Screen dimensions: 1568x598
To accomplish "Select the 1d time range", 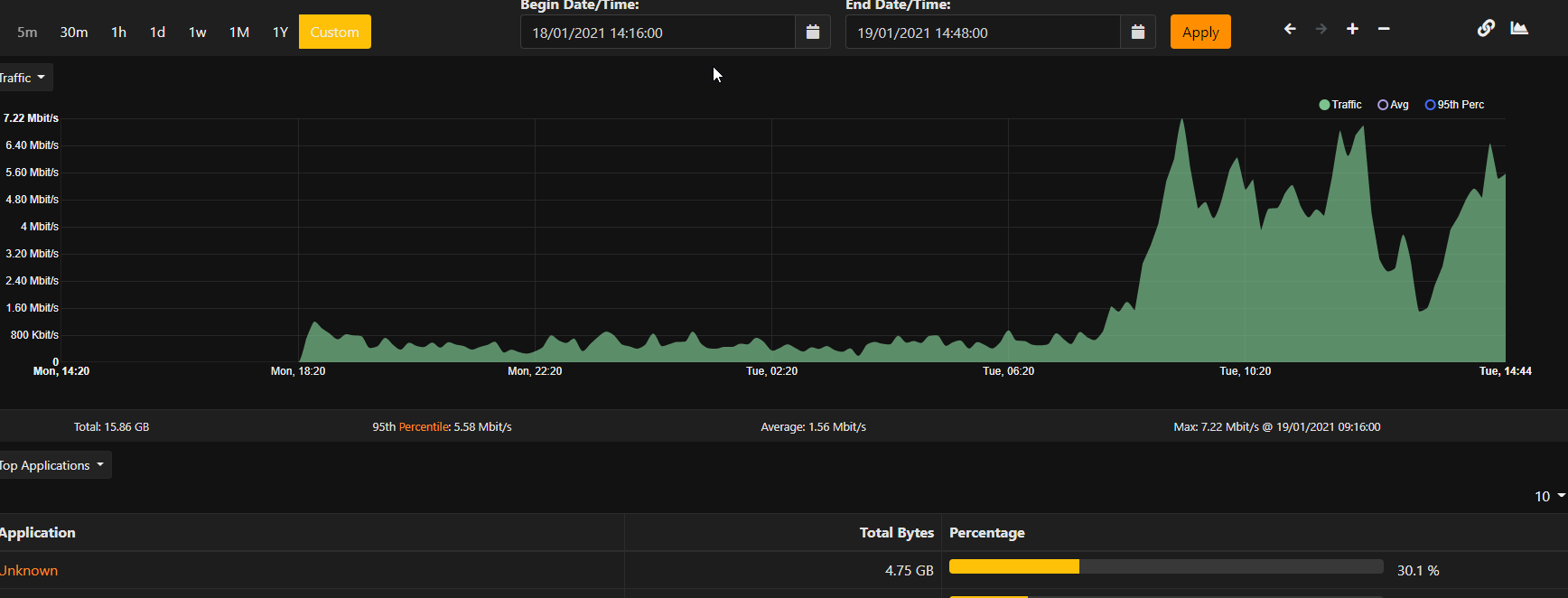I will [x=157, y=32].
